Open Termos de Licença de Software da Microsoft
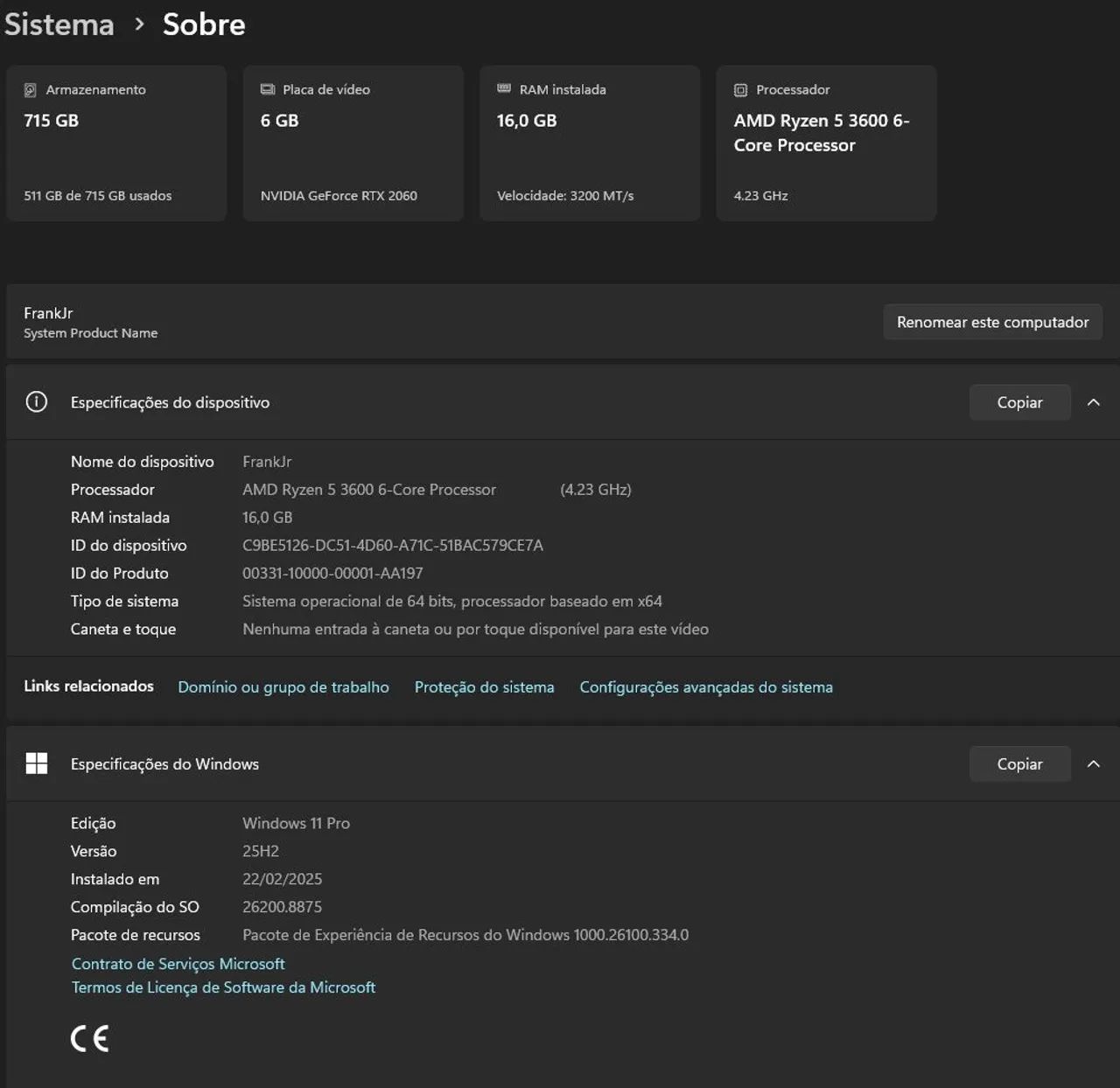The image size is (1120, 1088). click(x=224, y=987)
